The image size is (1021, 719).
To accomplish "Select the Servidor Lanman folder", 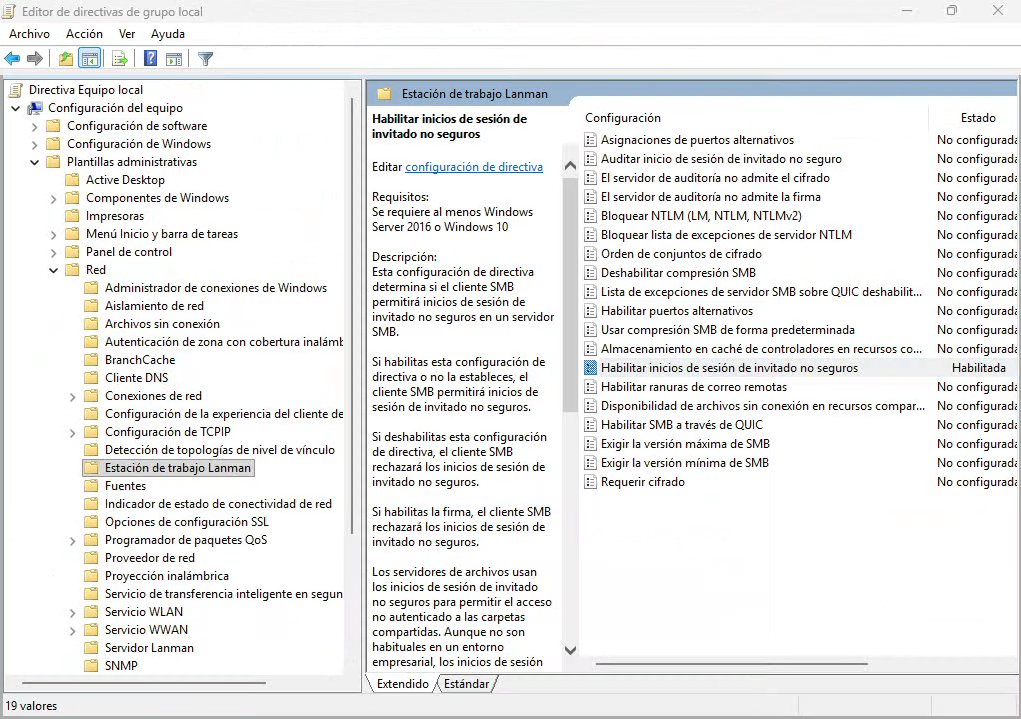I will [149, 648].
